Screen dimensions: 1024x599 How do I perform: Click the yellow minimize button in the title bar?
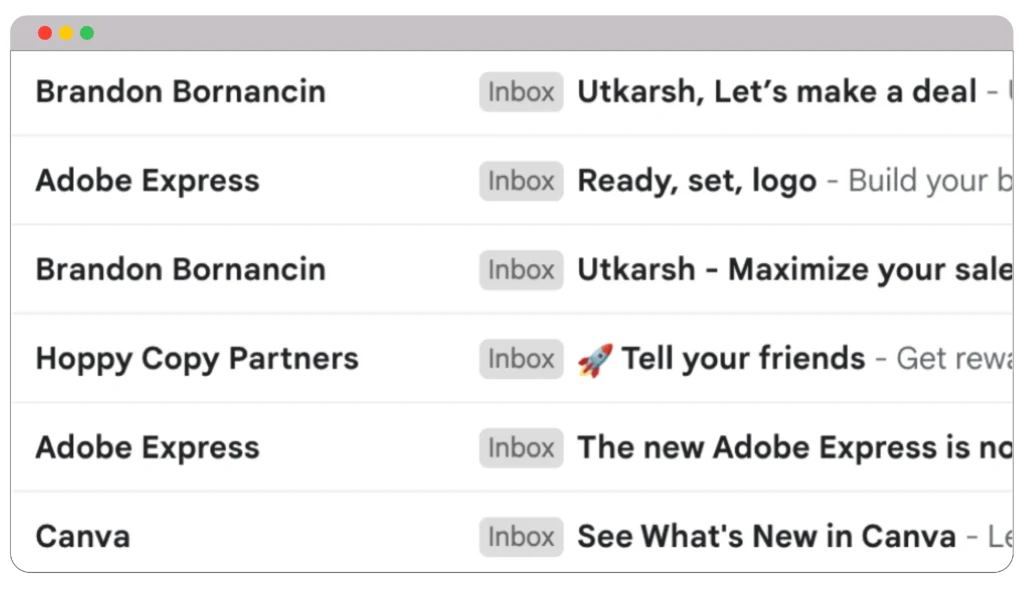[x=66, y=32]
